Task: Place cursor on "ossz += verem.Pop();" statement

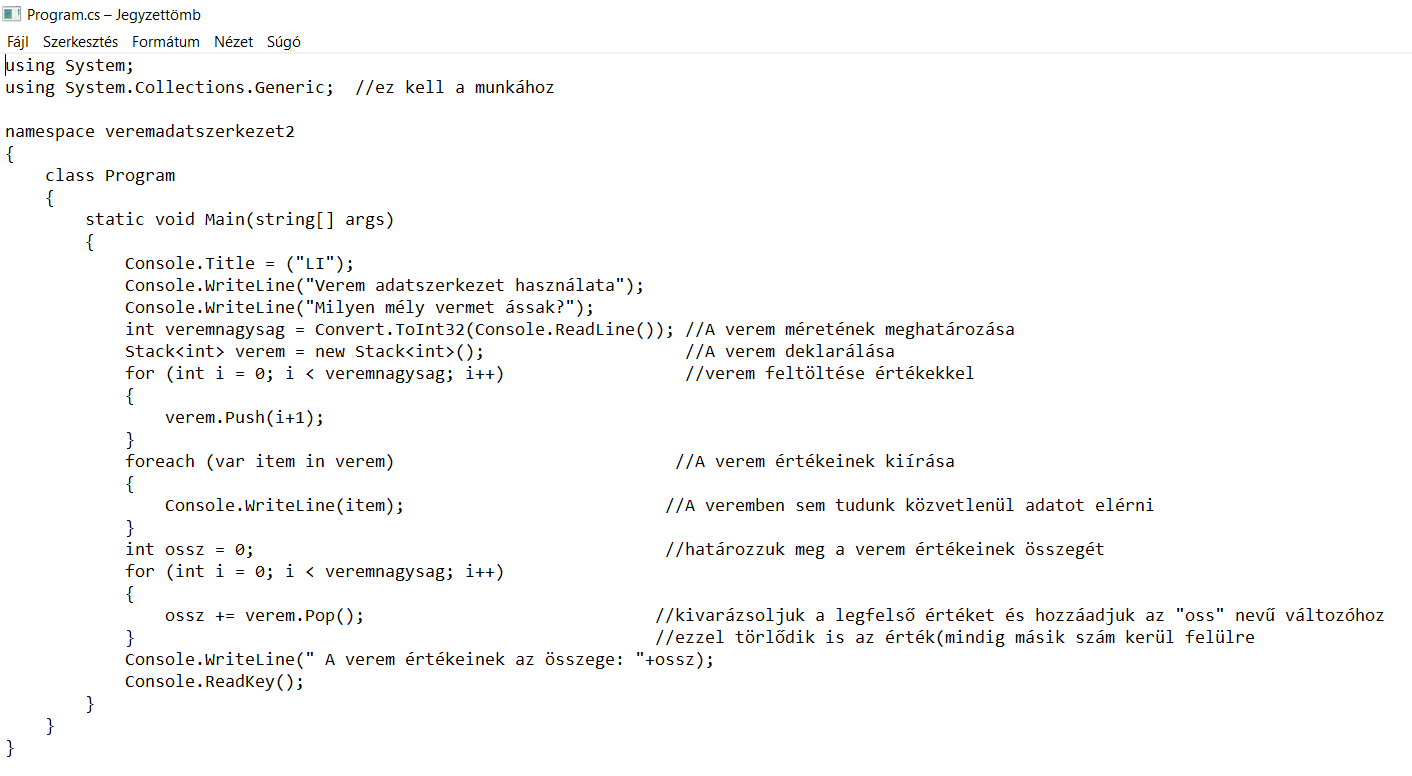Action: click(x=265, y=616)
